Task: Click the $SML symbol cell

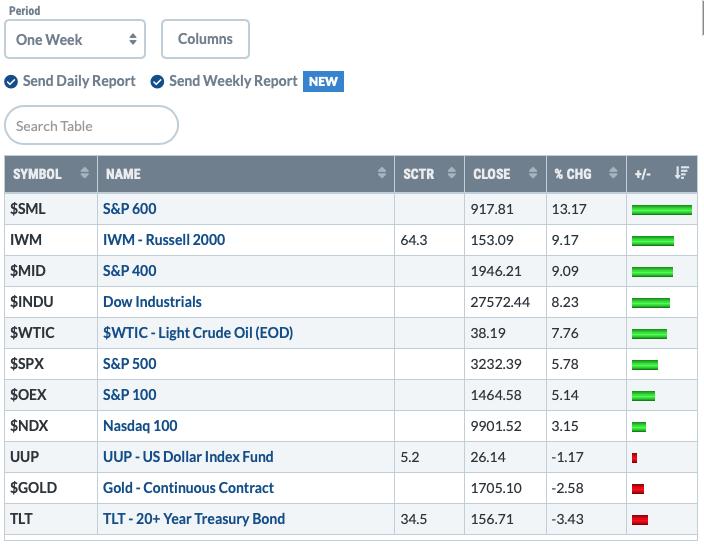Action: pyautogui.click(x=51, y=209)
